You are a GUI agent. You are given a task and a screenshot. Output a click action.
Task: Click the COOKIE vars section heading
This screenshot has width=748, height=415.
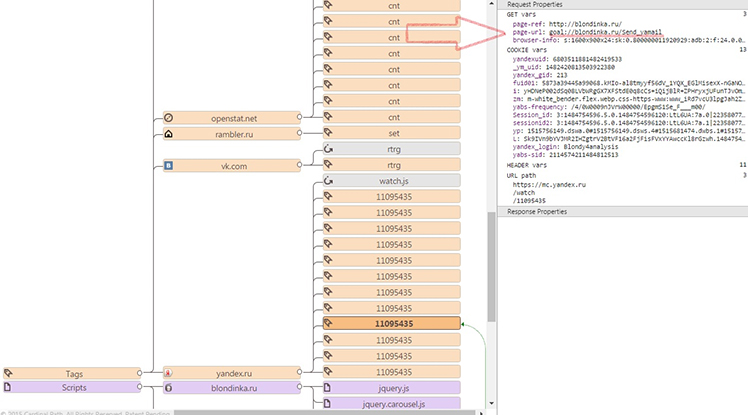coord(529,48)
